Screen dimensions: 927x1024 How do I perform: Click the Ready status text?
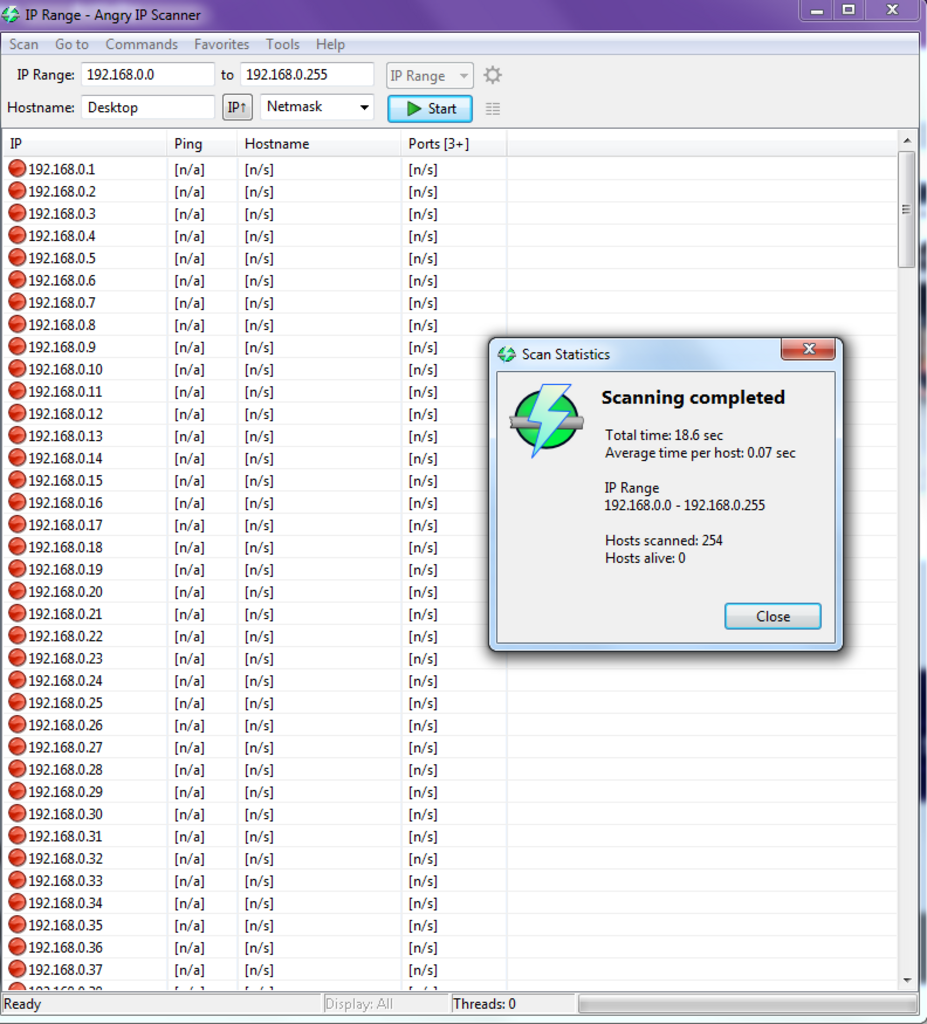tap(22, 1004)
